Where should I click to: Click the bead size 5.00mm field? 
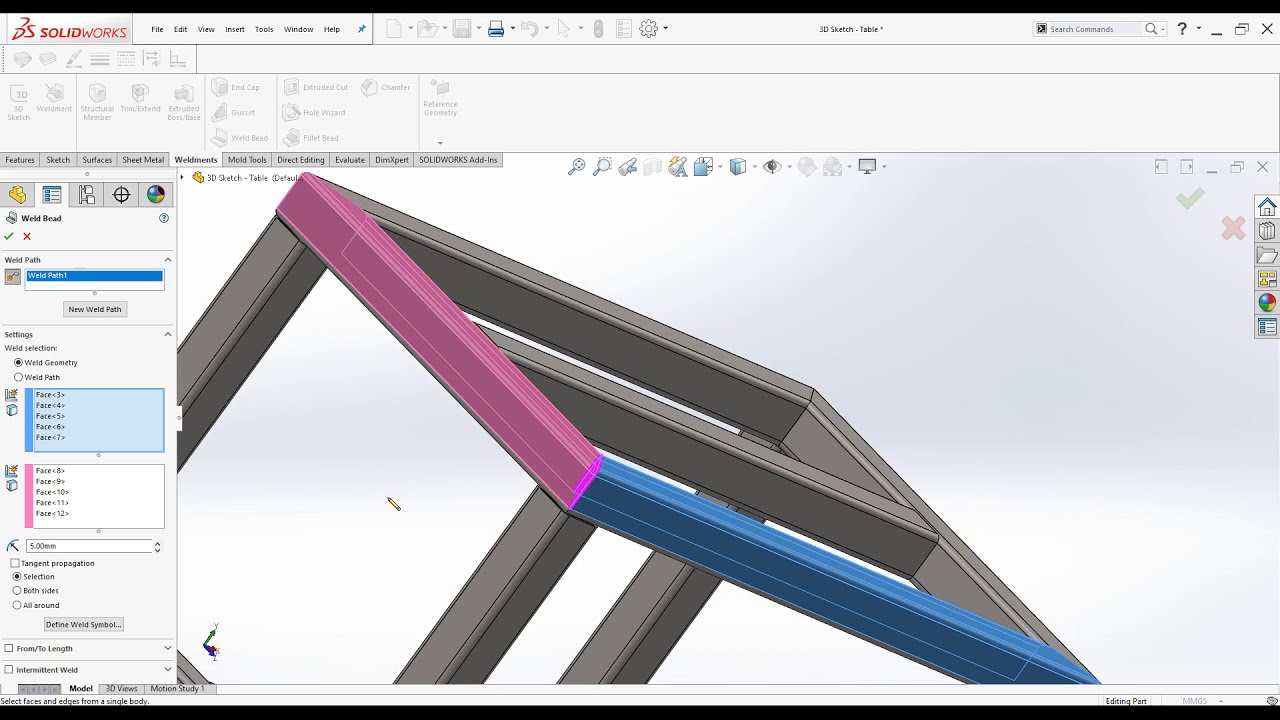click(x=89, y=546)
